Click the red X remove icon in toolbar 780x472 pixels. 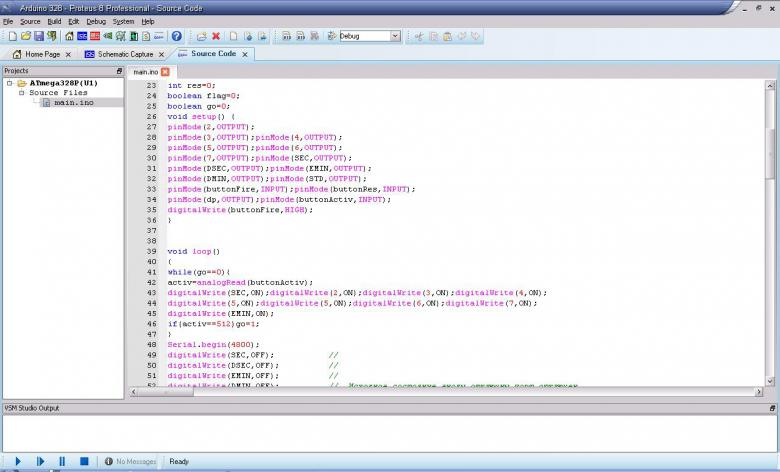point(216,36)
